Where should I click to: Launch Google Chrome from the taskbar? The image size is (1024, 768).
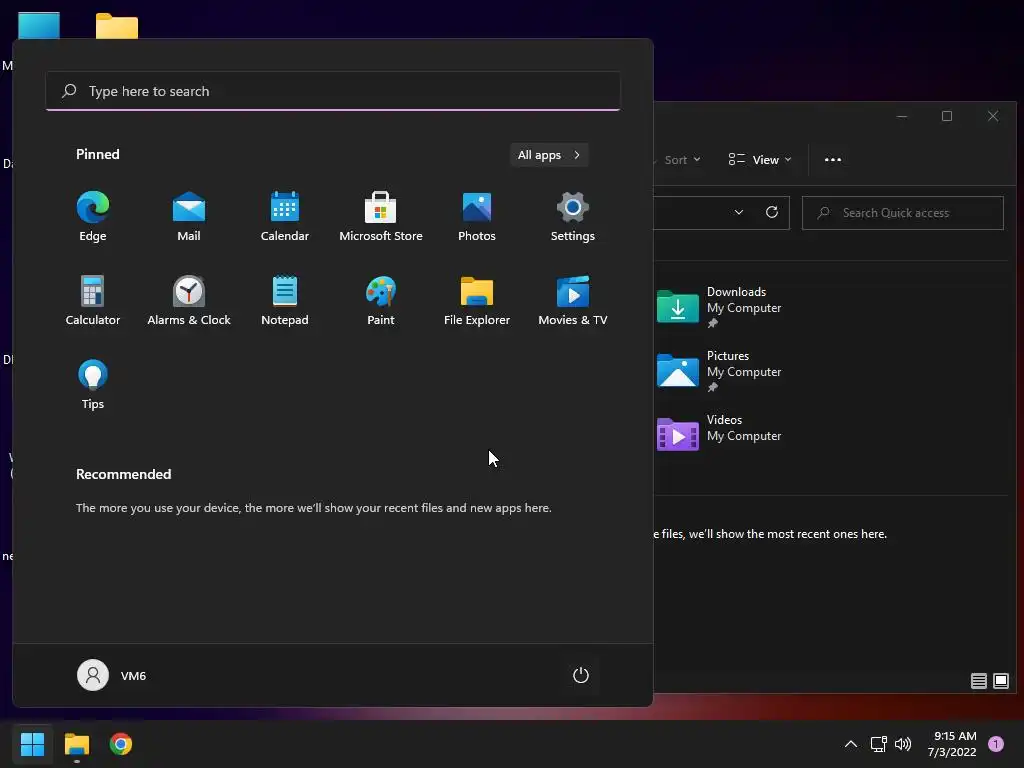(x=121, y=744)
